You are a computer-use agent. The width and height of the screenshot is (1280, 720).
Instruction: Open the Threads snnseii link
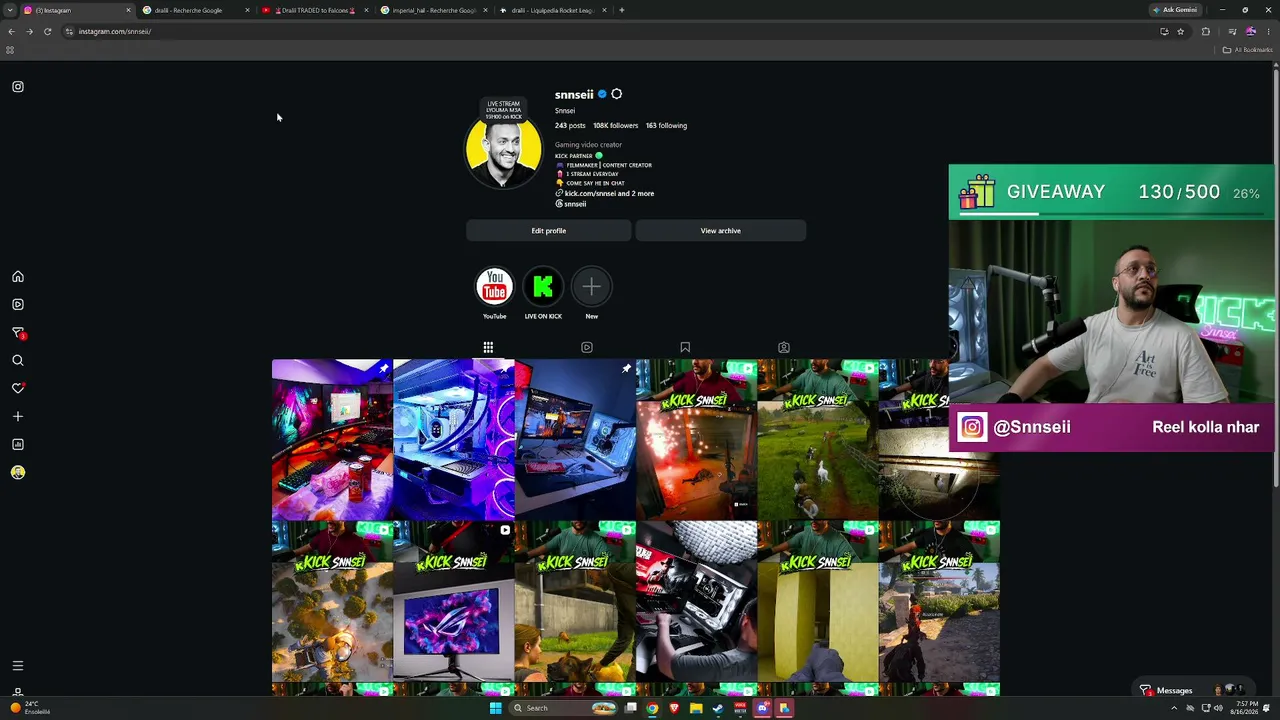(x=571, y=204)
